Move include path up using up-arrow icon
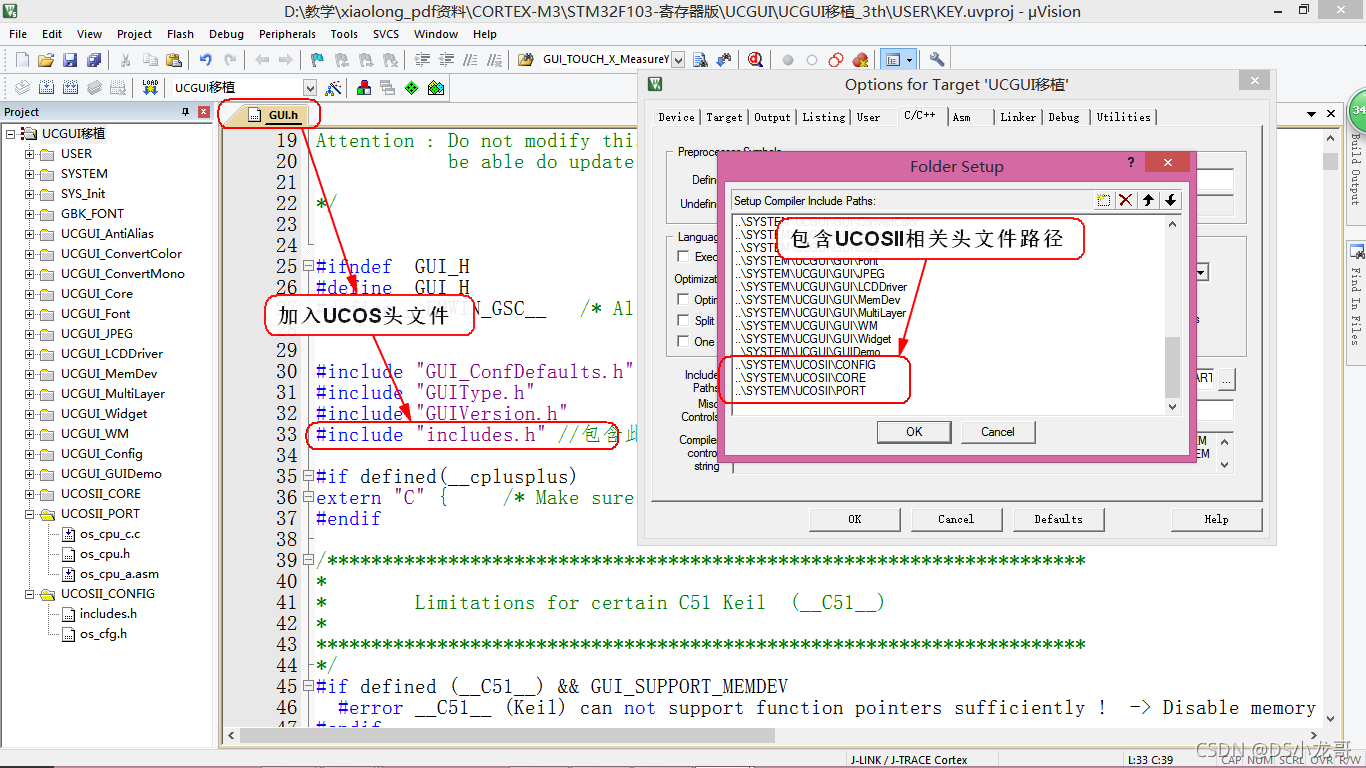This screenshot has height=768, width=1366. coord(1146,200)
